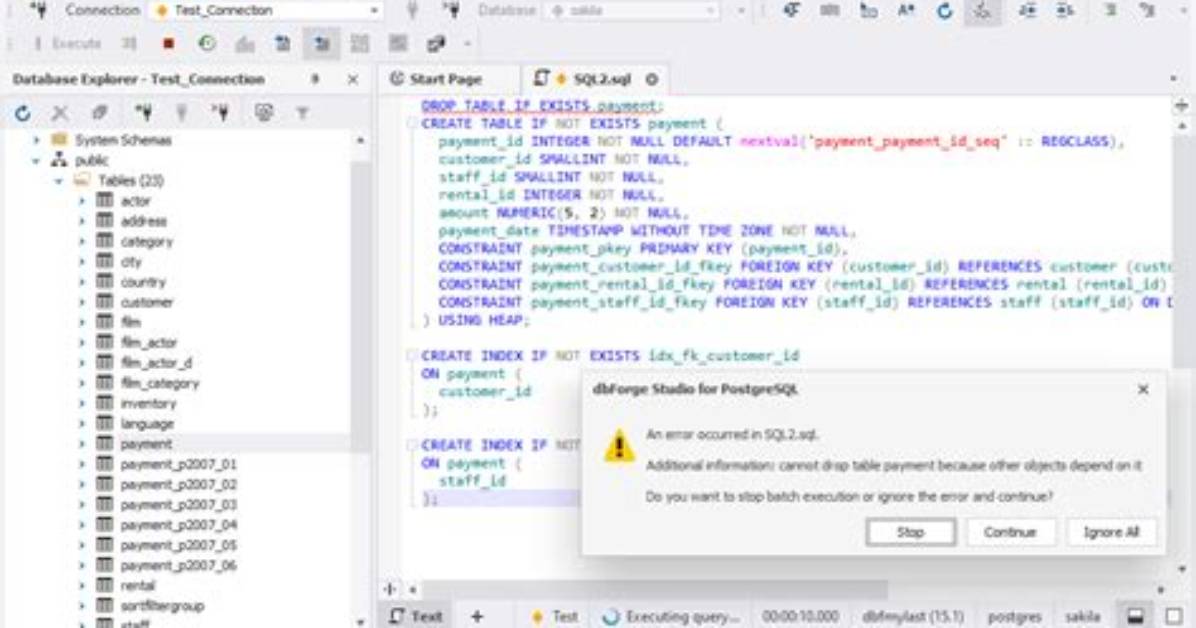Click the delete X icon in Database Explorer toolbar
This screenshot has height=628, width=1196.
[x=60, y=113]
